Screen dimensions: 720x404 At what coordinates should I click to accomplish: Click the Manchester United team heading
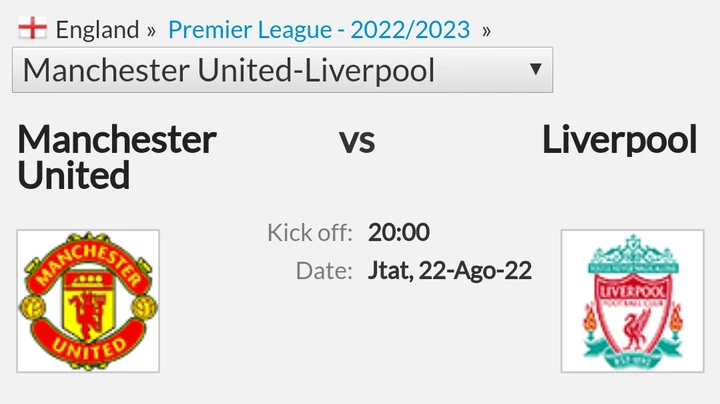(x=116, y=157)
